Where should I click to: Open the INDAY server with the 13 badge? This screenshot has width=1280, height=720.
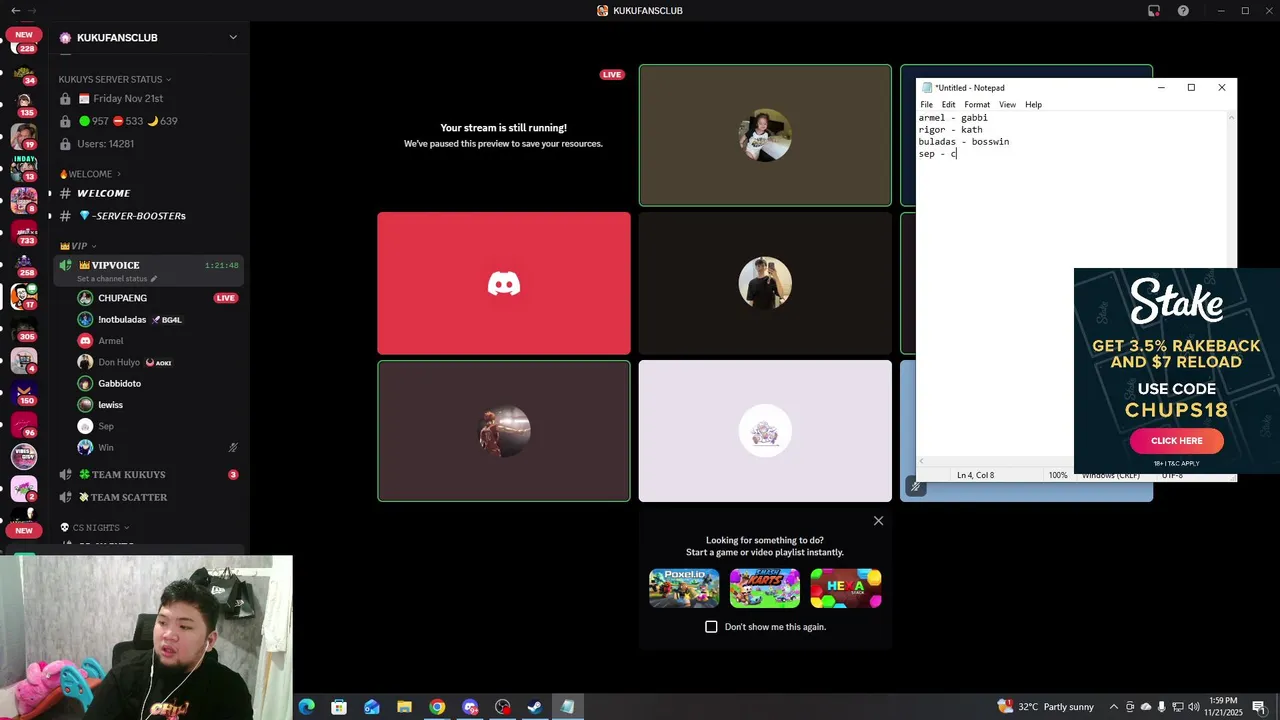point(24,169)
